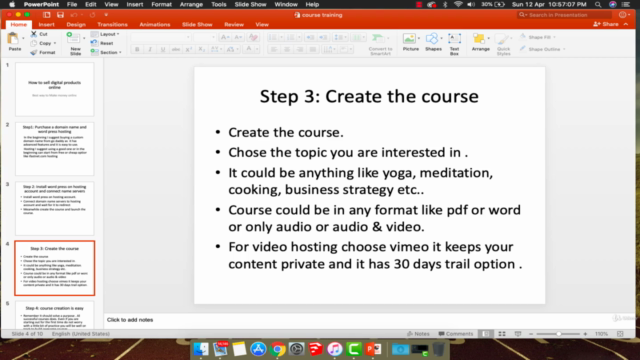Click the Copy icon
The width and height of the screenshot is (640, 360).
tap(34, 43)
